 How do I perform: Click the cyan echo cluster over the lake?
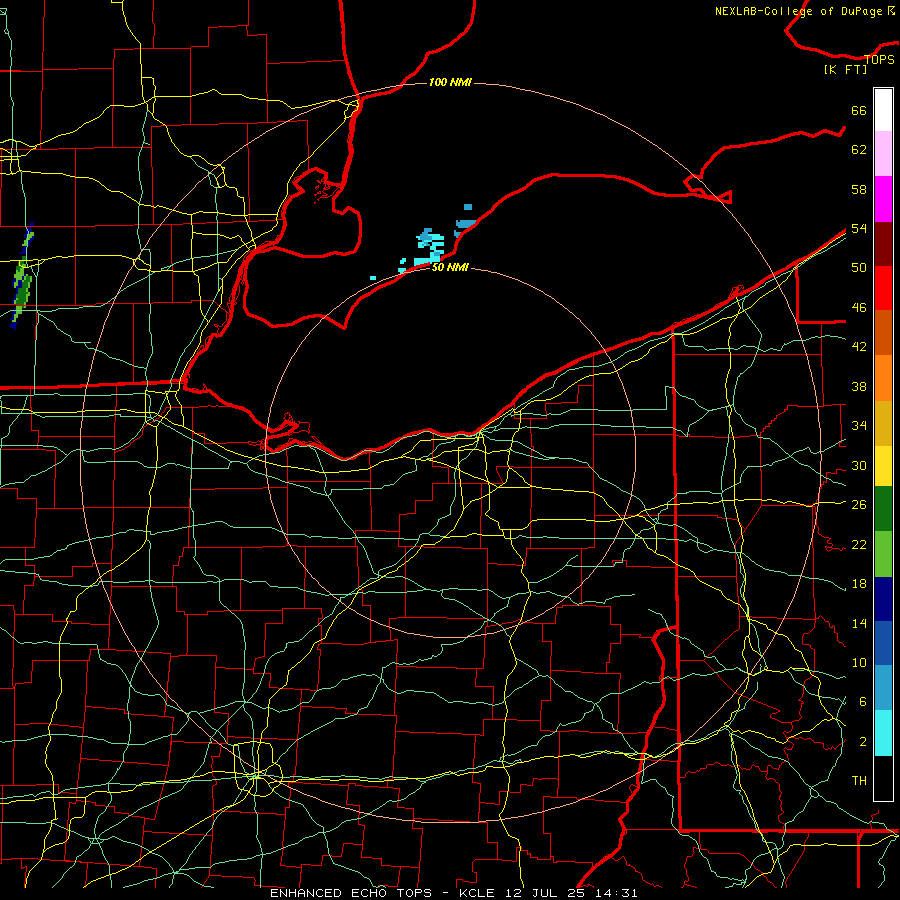tap(429, 246)
